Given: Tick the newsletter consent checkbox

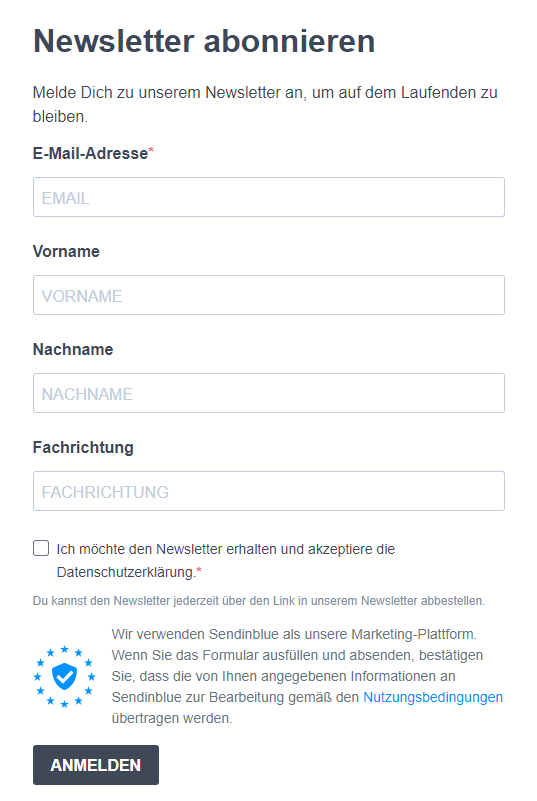Looking at the screenshot, I should click(41, 548).
